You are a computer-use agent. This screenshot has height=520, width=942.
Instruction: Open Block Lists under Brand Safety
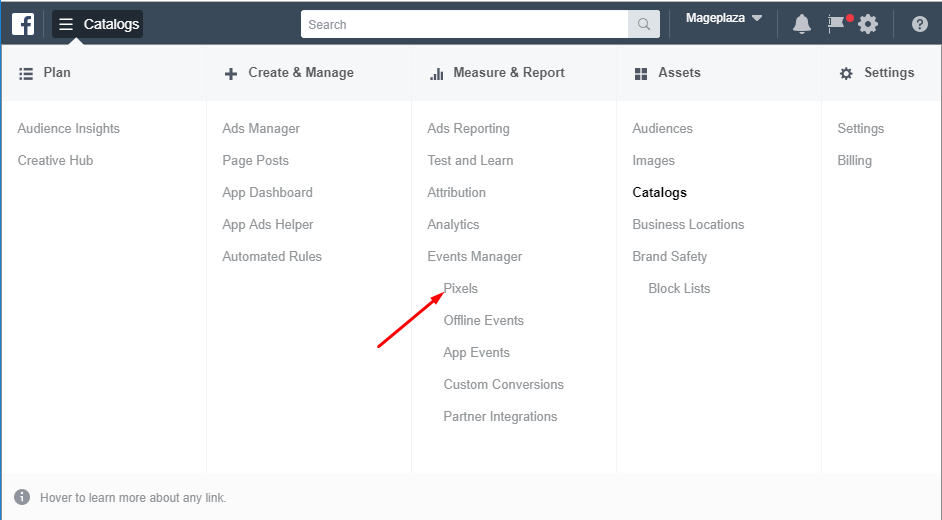point(679,288)
